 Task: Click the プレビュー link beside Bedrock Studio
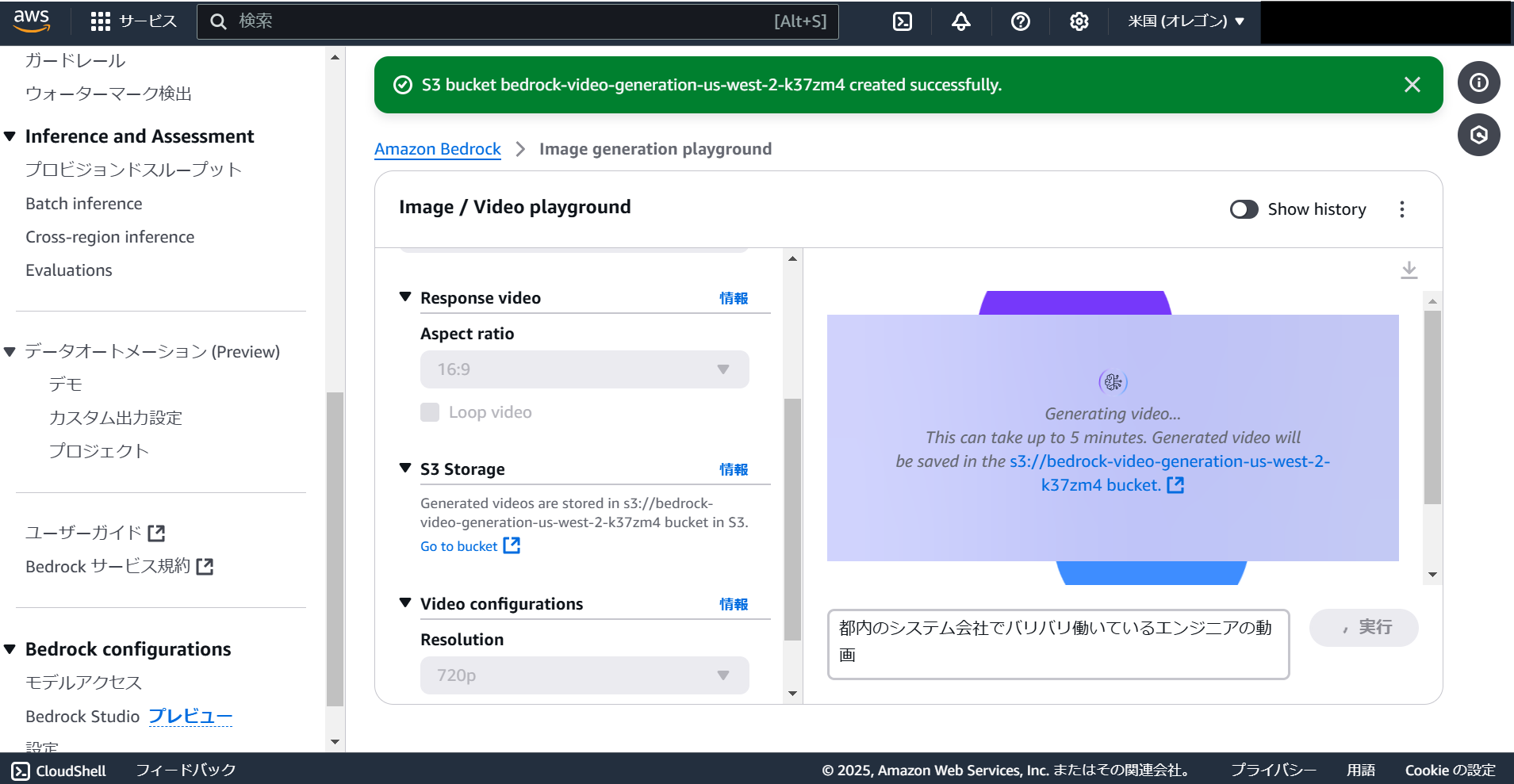coord(190,717)
